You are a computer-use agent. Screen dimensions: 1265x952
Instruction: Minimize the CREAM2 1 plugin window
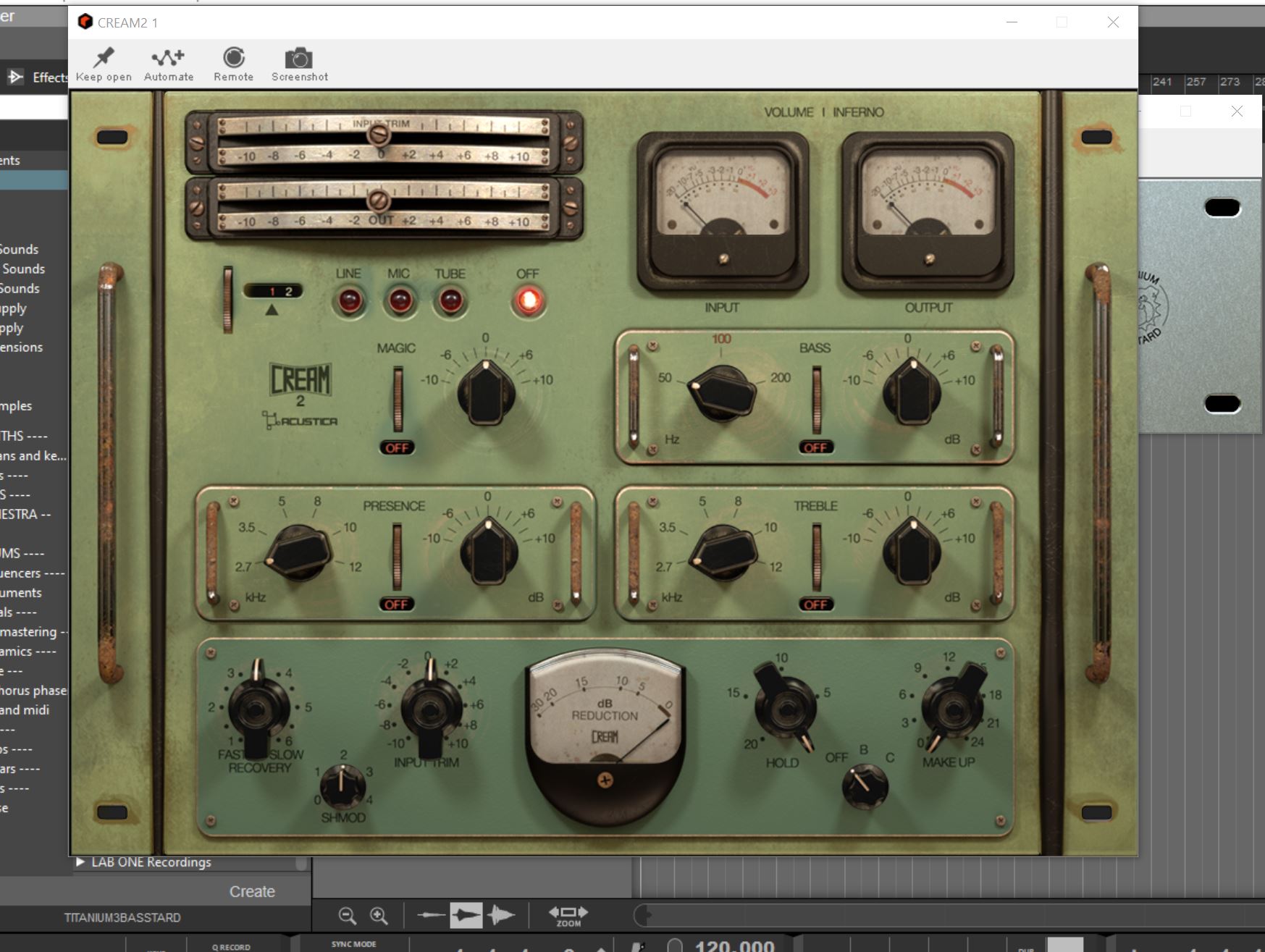point(1012,22)
